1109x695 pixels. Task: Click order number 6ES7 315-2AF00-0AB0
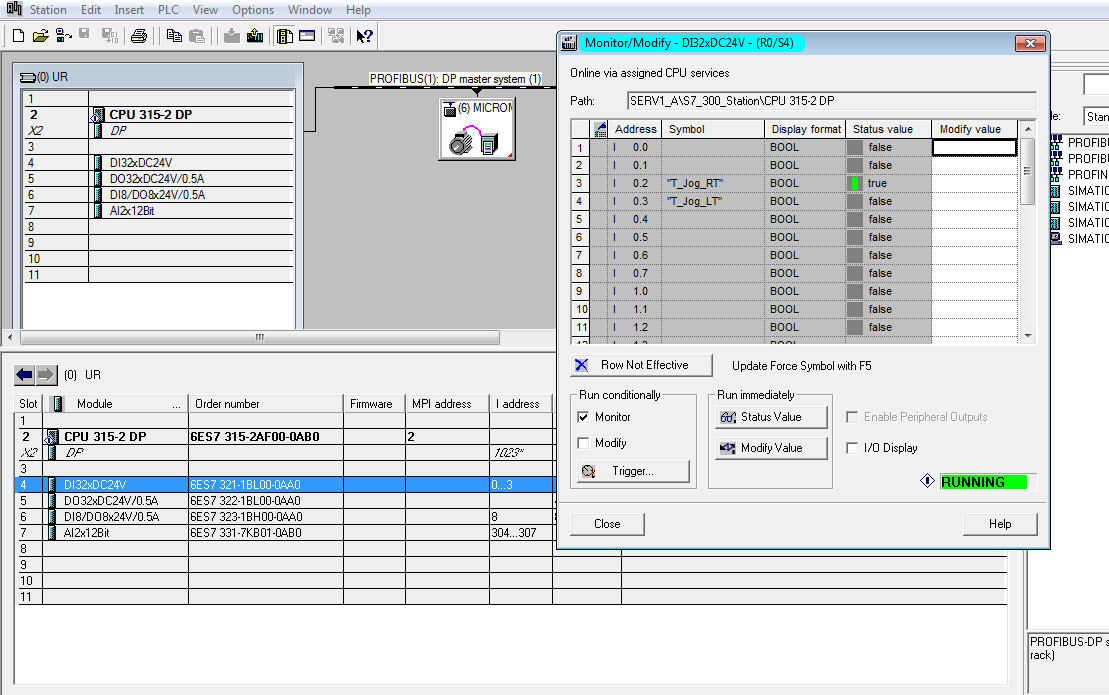pyautogui.click(x=255, y=437)
